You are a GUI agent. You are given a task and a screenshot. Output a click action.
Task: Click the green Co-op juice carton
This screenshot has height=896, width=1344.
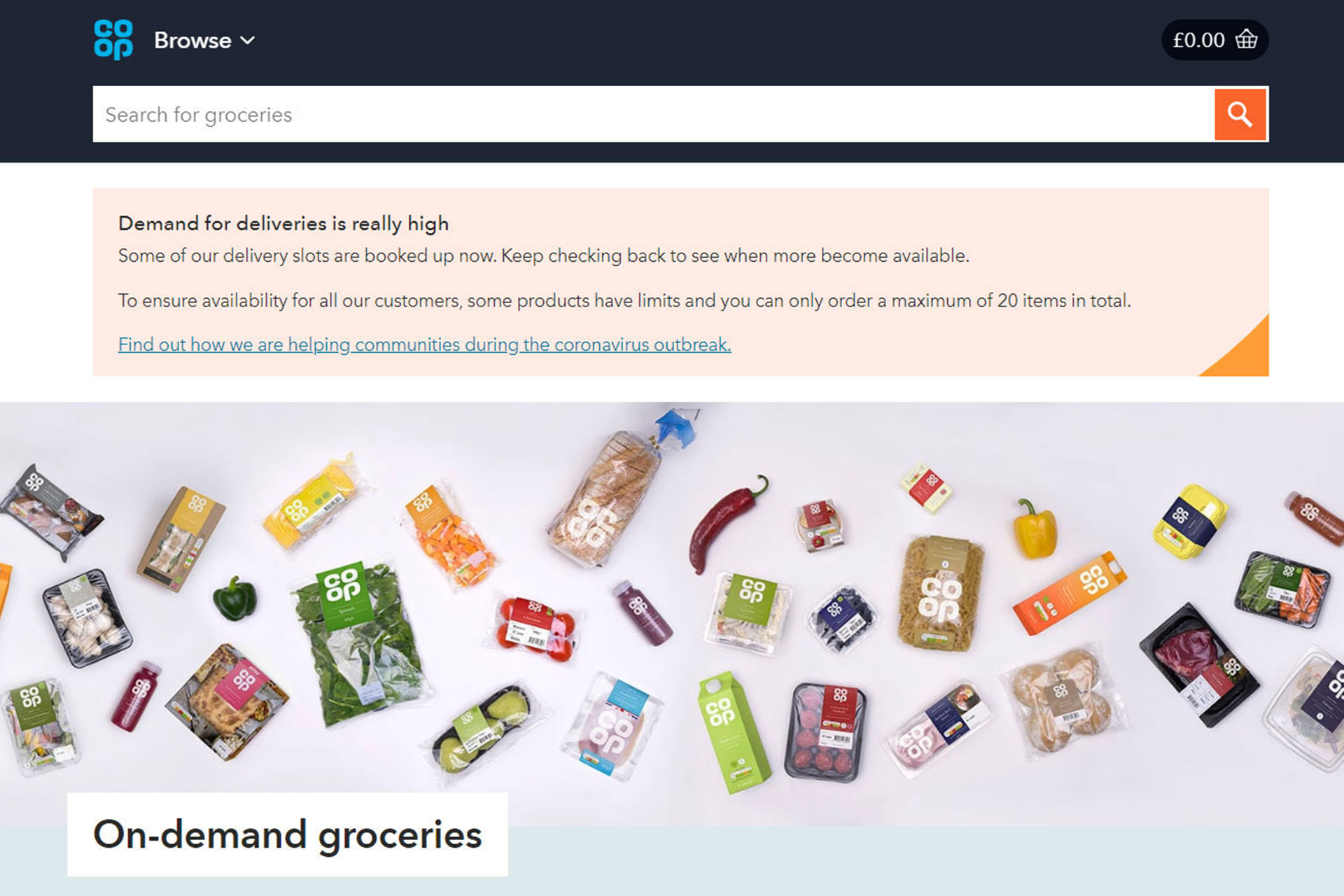[x=733, y=732]
